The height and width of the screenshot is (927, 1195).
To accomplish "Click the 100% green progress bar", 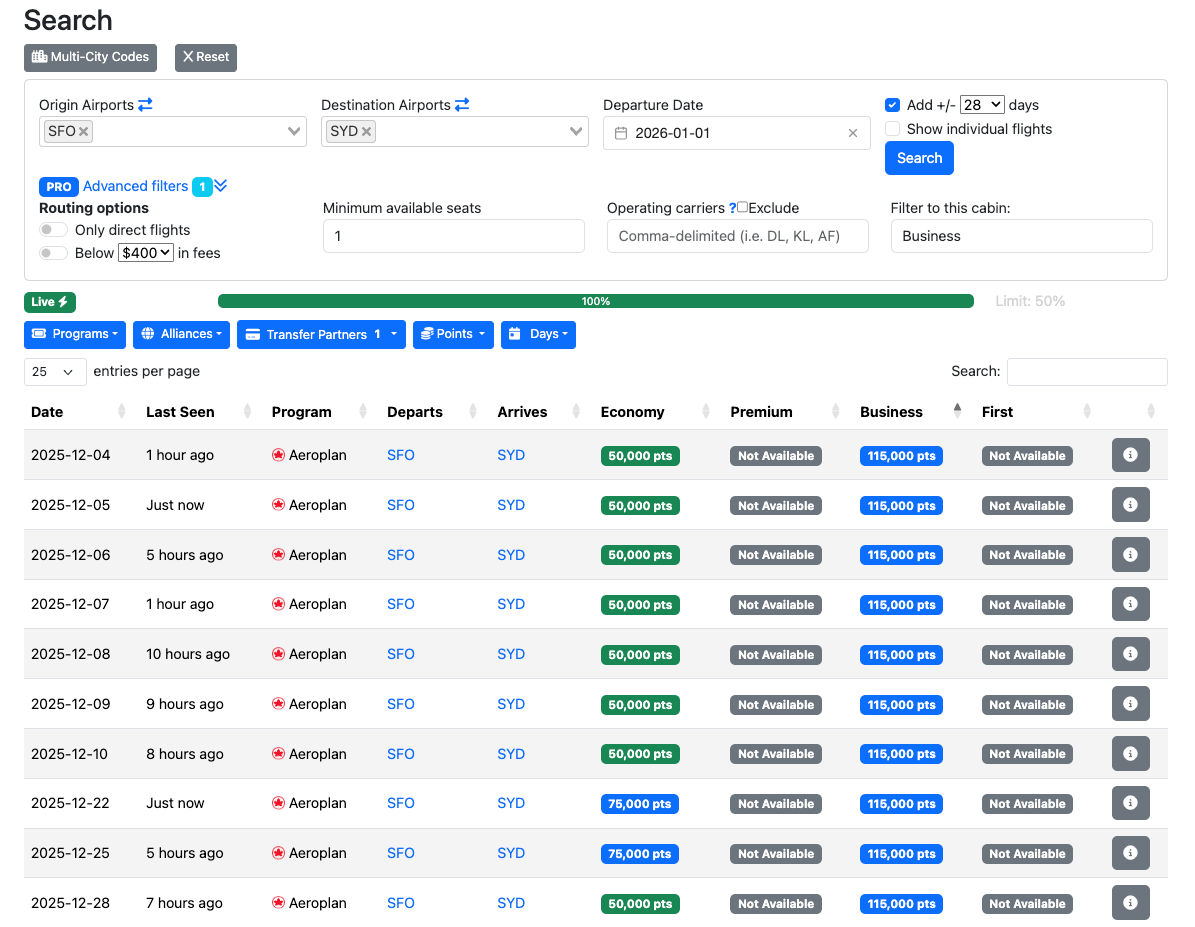I will pos(595,301).
